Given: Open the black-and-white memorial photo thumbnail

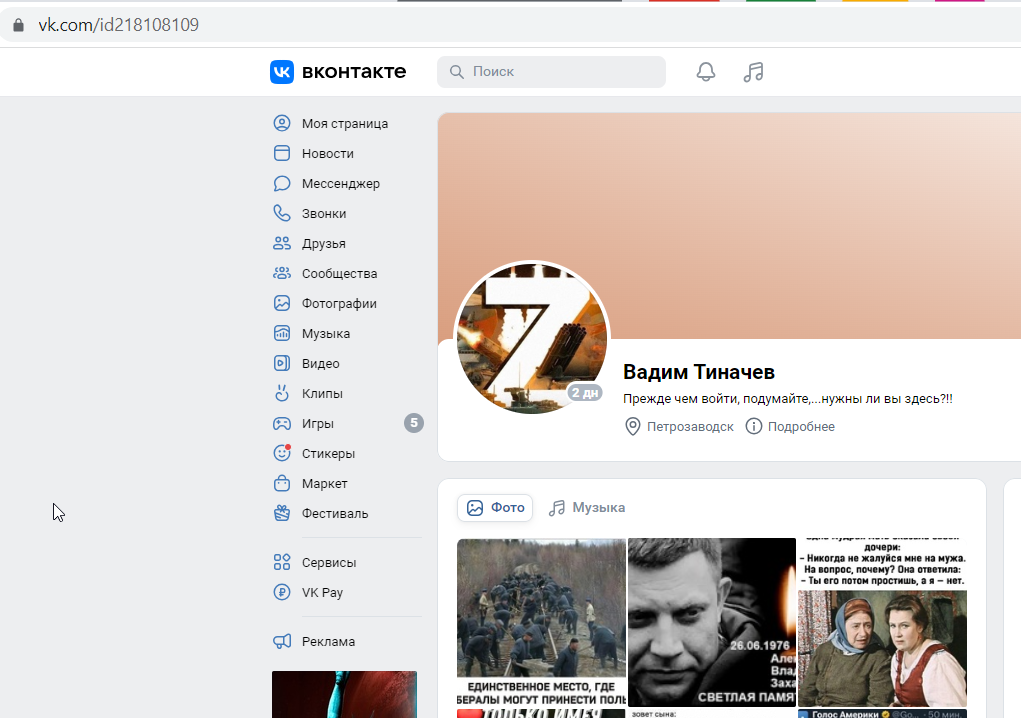Looking at the screenshot, I should click(x=712, y=622).
